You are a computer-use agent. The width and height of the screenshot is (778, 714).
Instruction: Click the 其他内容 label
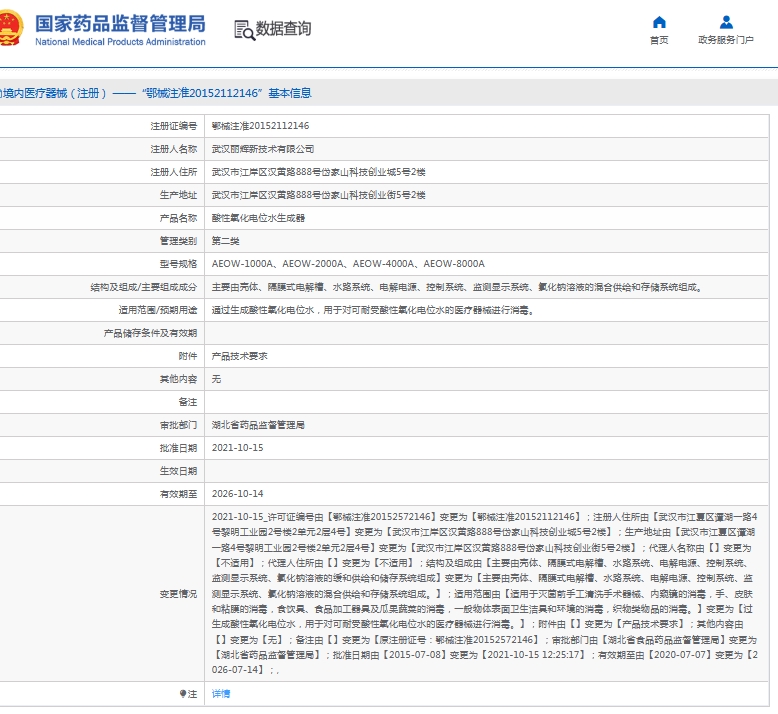[x=178, y=379]
